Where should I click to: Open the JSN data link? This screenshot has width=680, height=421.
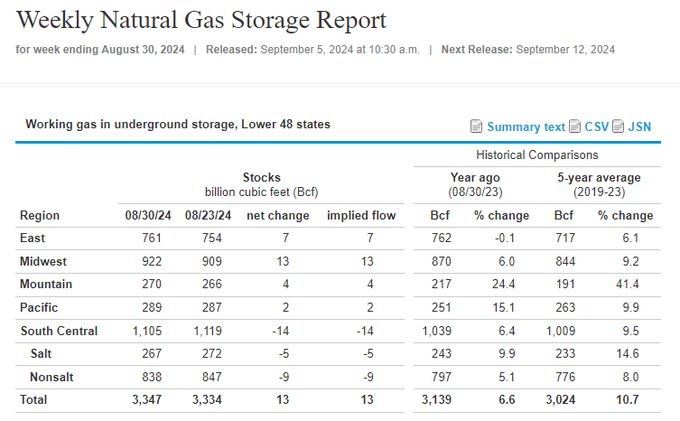pos(640,127)
